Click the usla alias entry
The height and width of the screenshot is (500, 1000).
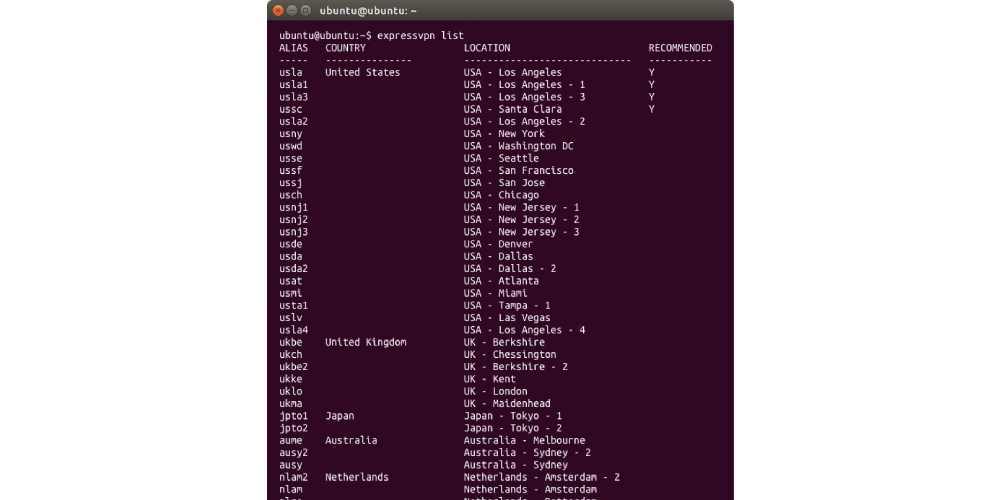pyautogui.click(x=291, y=73)
